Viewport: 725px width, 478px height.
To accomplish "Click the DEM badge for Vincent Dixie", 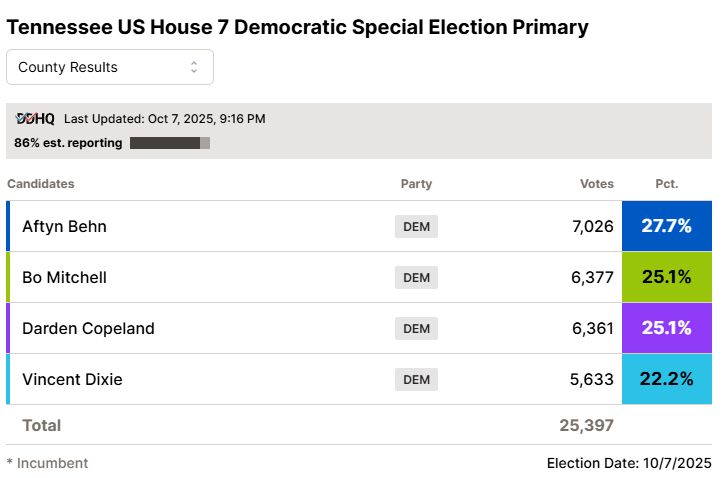I will click(x=416, y=379).
